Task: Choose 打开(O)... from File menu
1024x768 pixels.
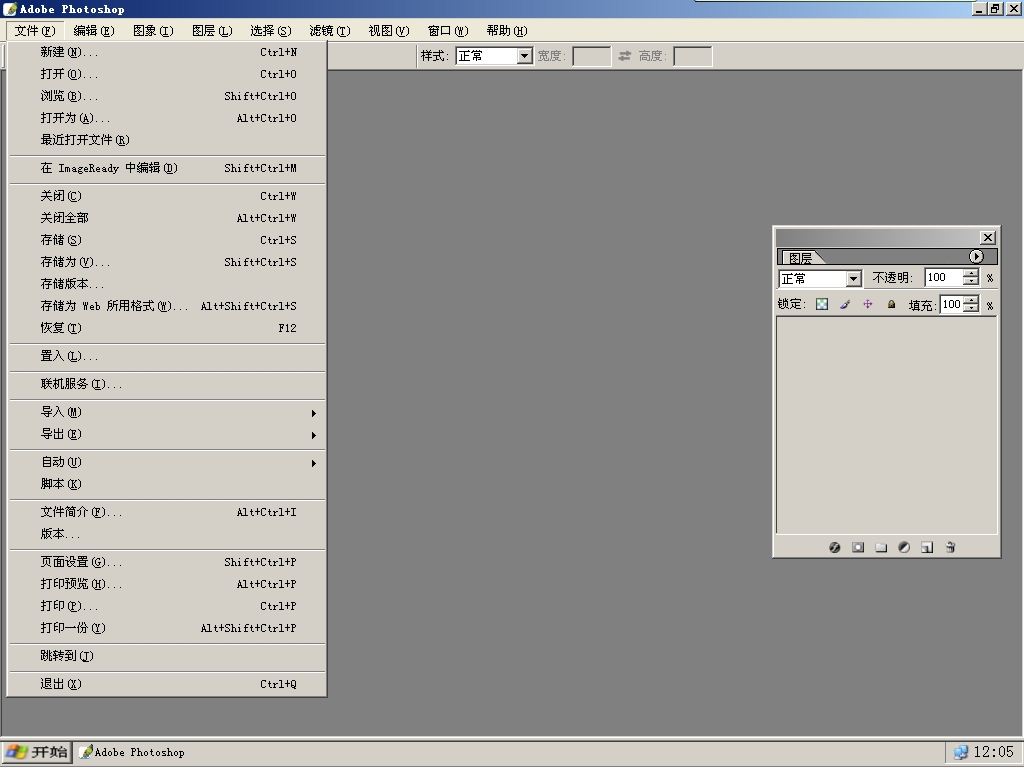Action: (x=167, y=74)
